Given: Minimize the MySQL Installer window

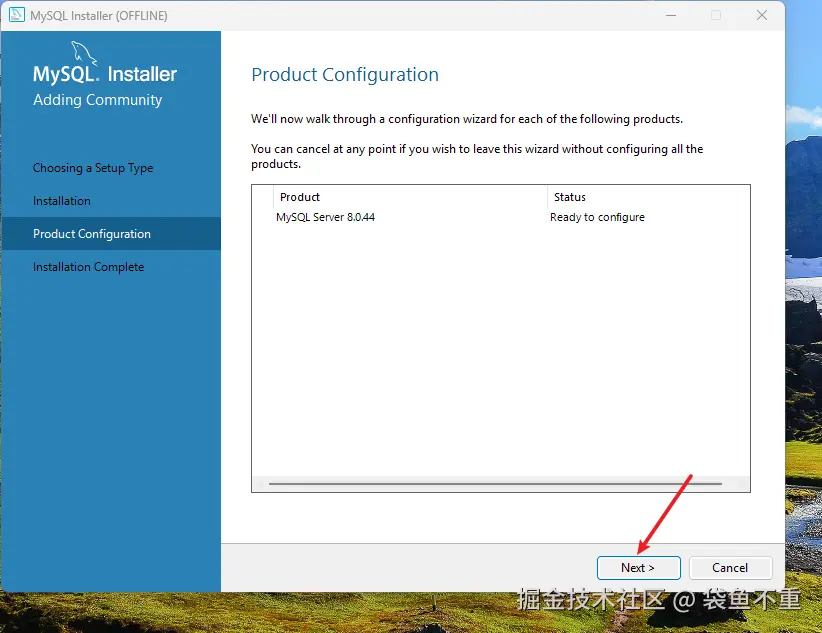Looking at the screenshot, I should pos(670,15).
